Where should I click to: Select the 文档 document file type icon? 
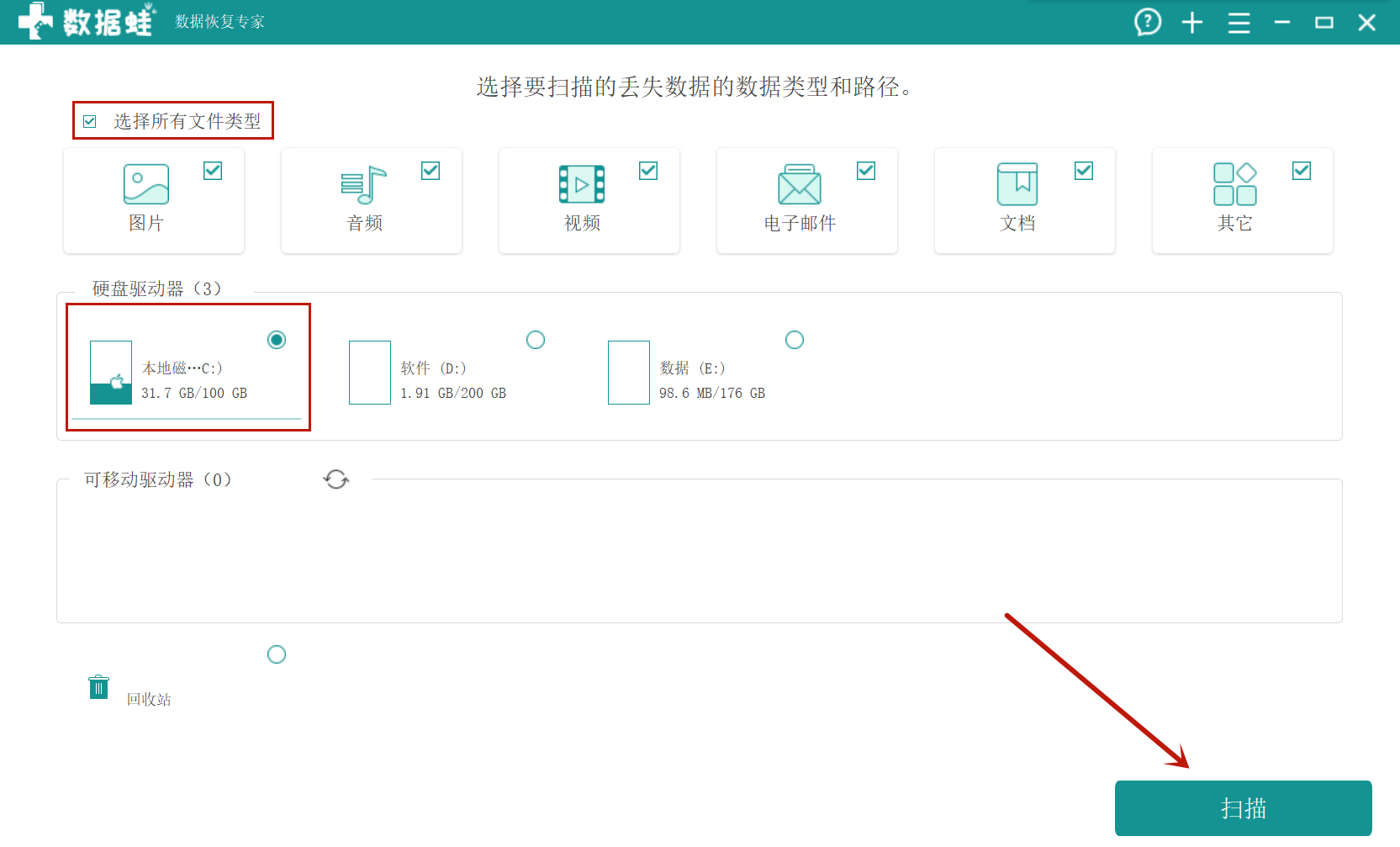point(1017,183)
